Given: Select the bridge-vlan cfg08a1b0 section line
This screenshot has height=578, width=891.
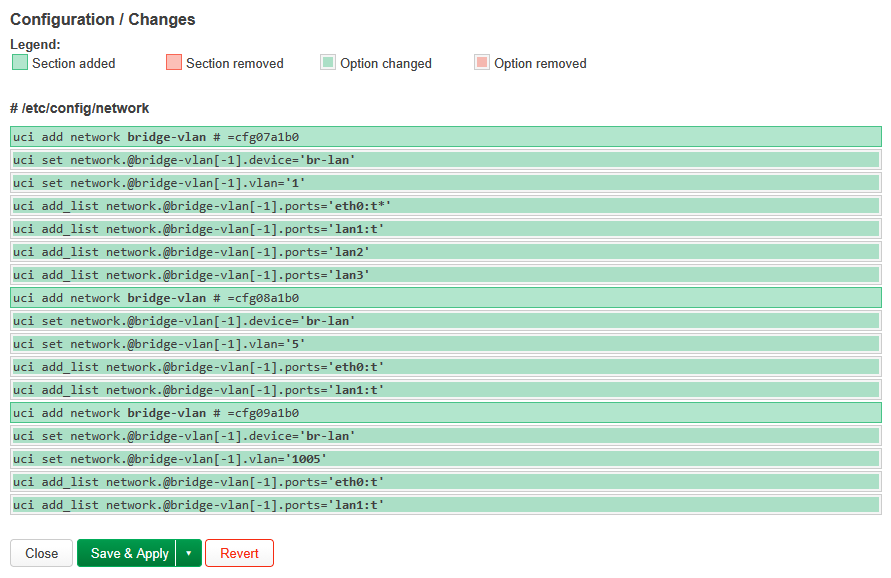Looking at the screenshot, I should pos(445,298).
